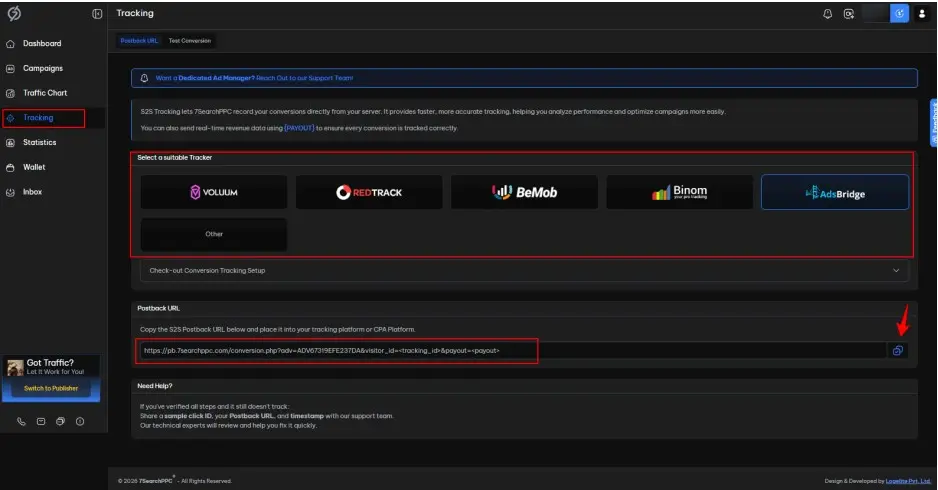Click Switch to Publisher button
The image size is (938, 490).
[51, 388]
